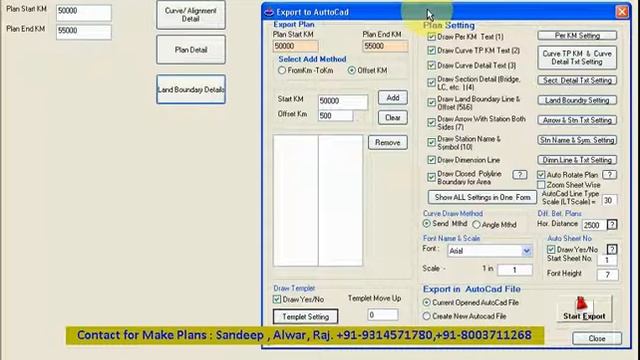
Task: Click Show ALL Settings in One Form
Action: [482, 197]
